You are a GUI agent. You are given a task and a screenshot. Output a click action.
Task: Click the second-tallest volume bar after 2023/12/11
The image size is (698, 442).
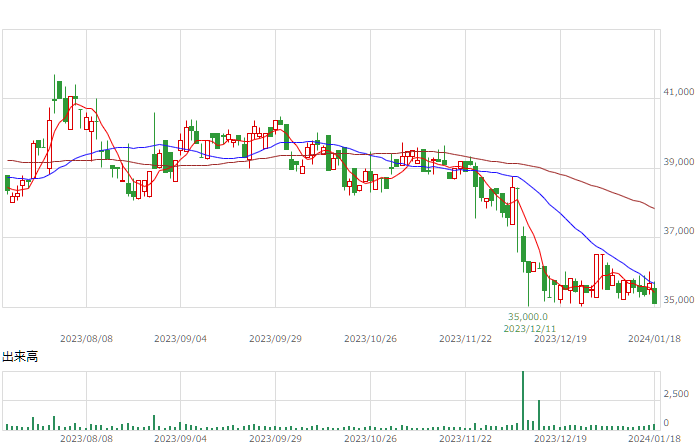pos(539,415)
